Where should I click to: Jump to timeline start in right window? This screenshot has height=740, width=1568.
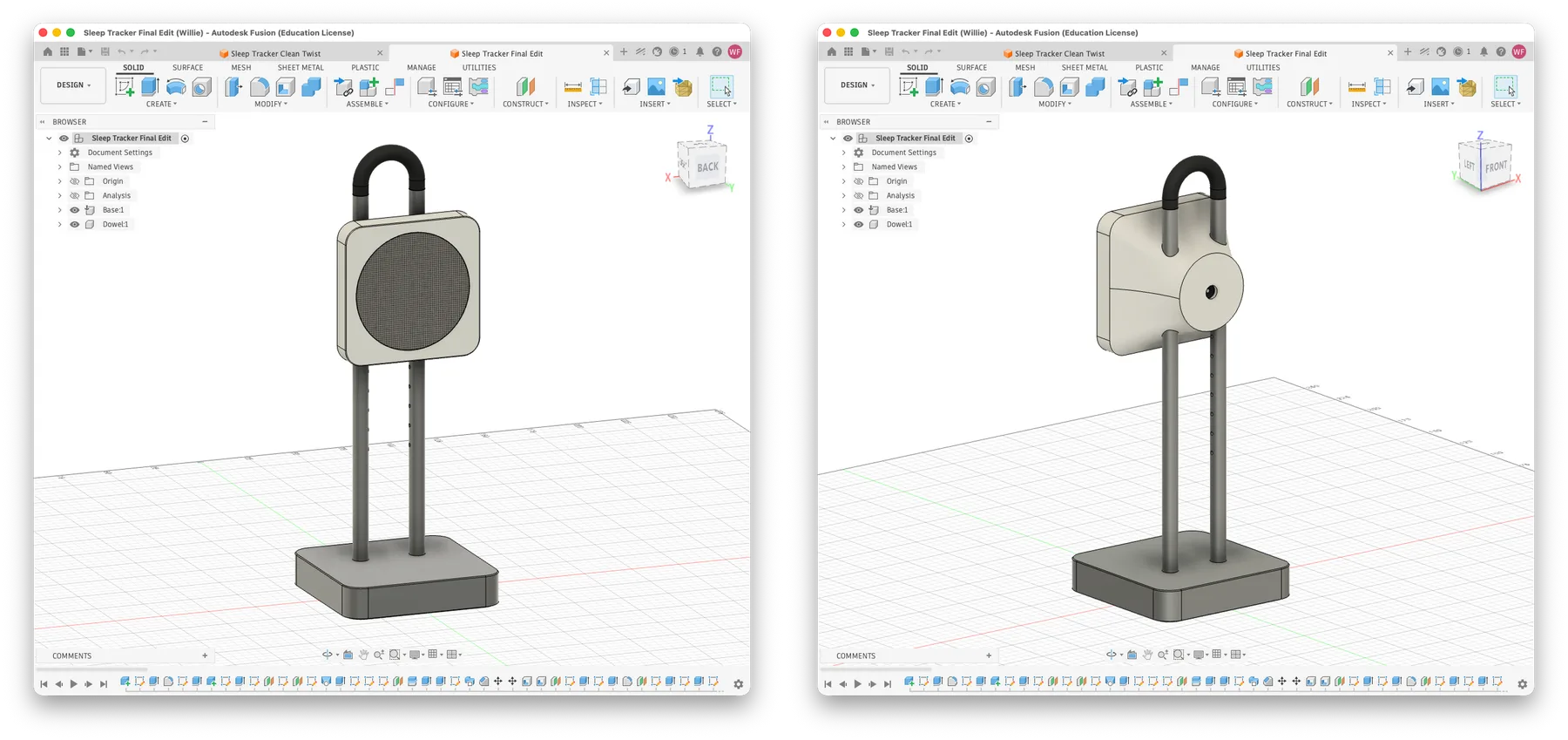828,684
